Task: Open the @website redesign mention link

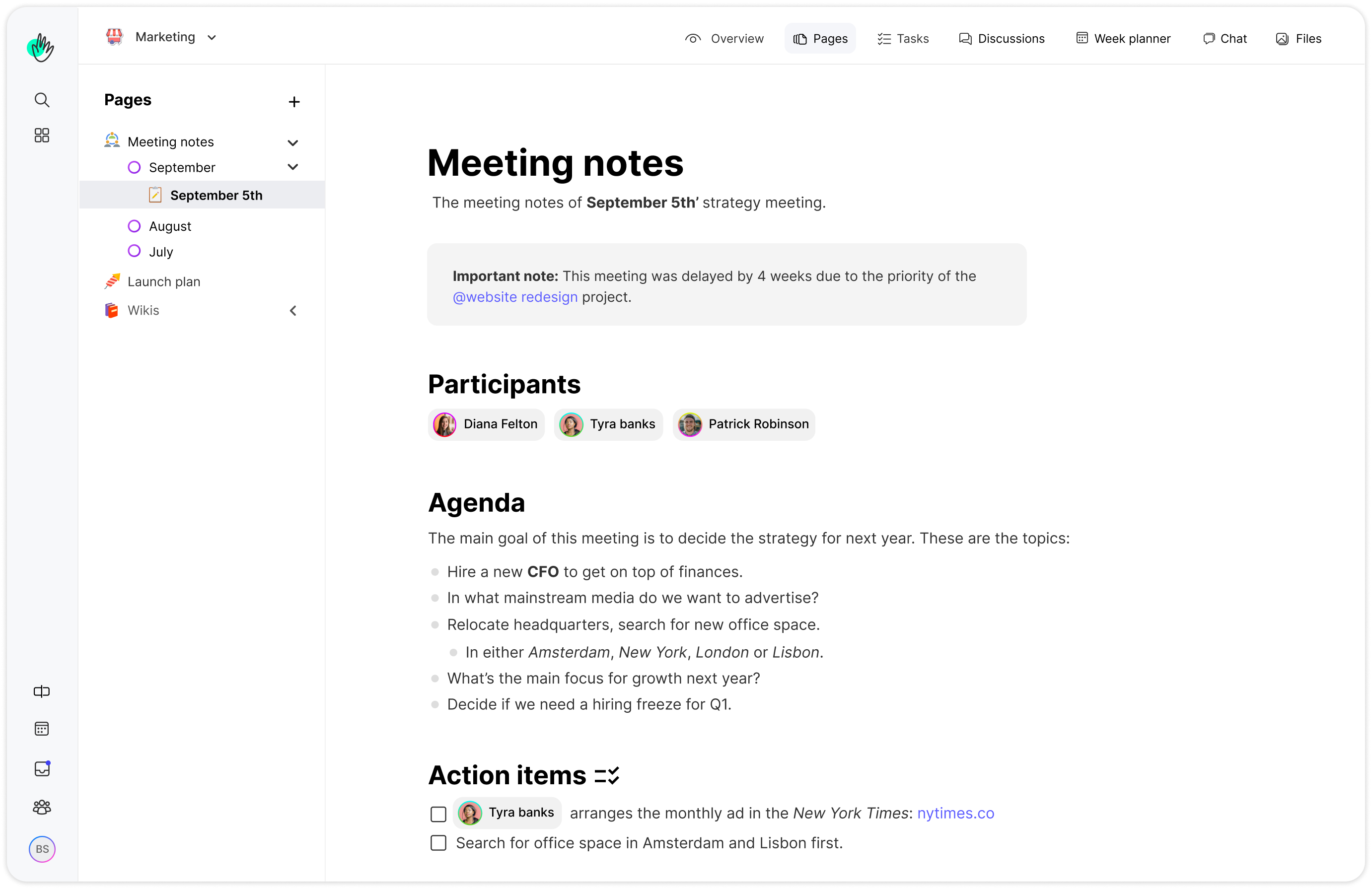Action: pyautogui.click(x=515, y=297)
